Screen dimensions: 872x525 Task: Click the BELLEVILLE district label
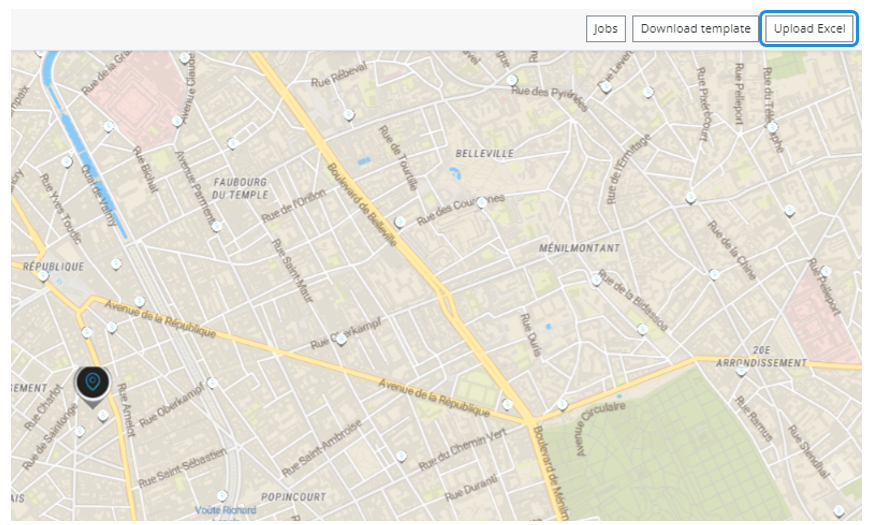coord(484,153)
